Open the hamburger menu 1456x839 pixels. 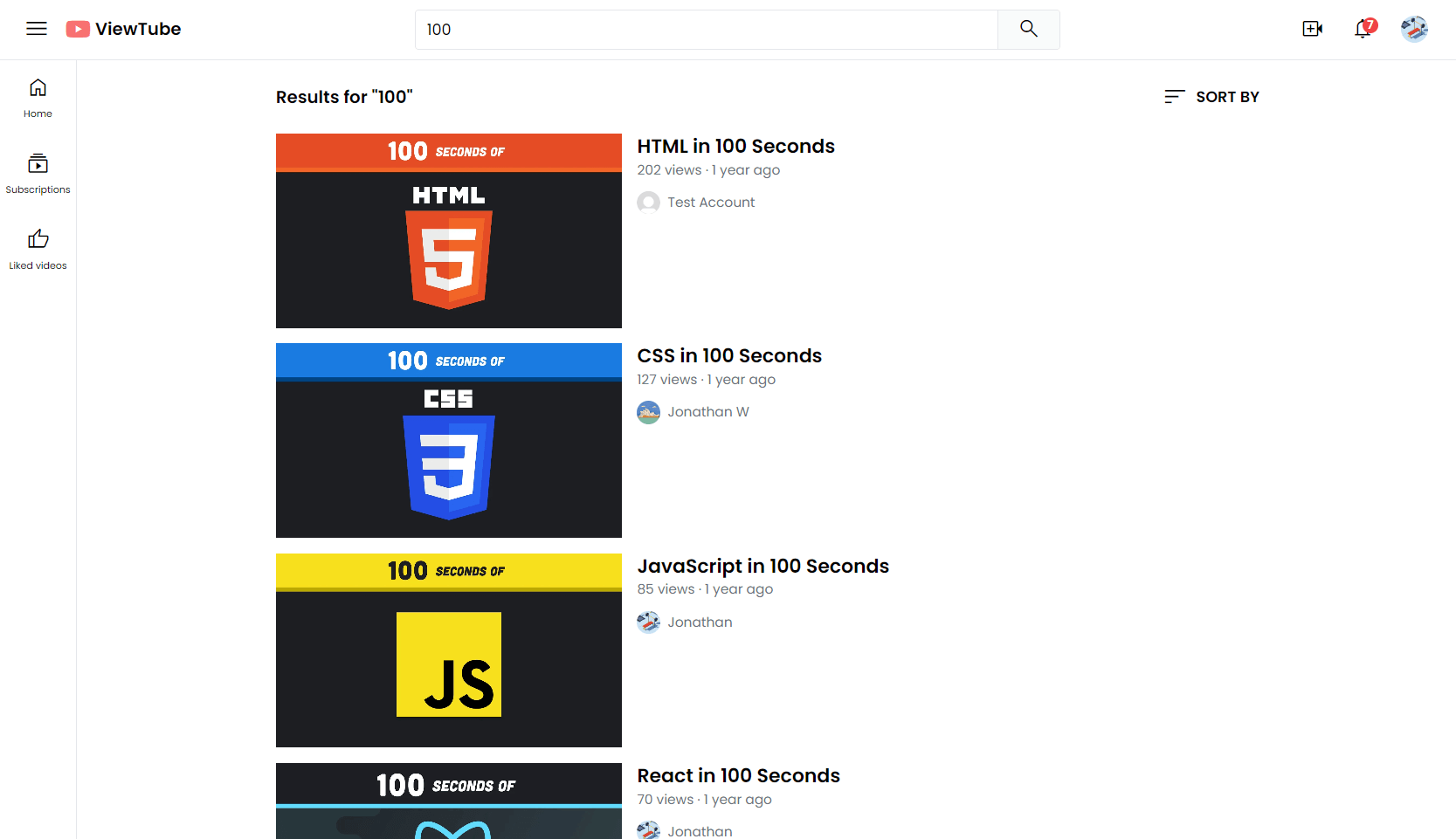[37, 29]
